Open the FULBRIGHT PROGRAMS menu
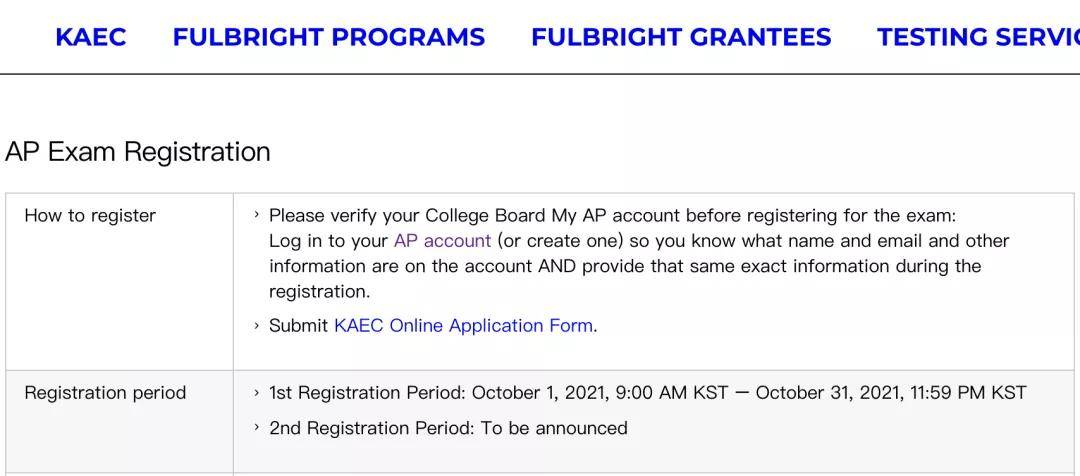This screenshot has height=476, width=1080. [x=328, y=37]
